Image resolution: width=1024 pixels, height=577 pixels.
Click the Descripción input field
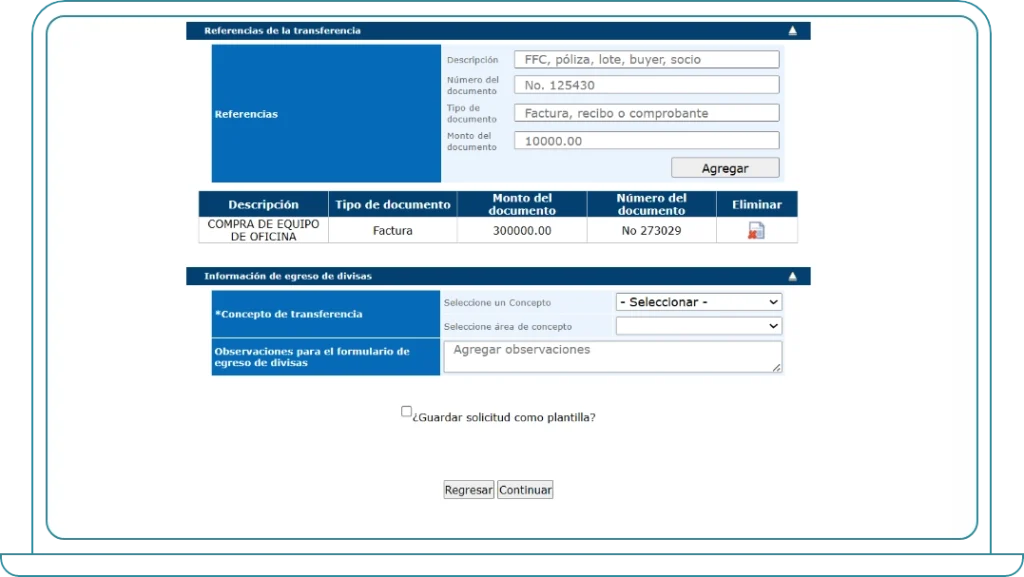click(645, 59)
